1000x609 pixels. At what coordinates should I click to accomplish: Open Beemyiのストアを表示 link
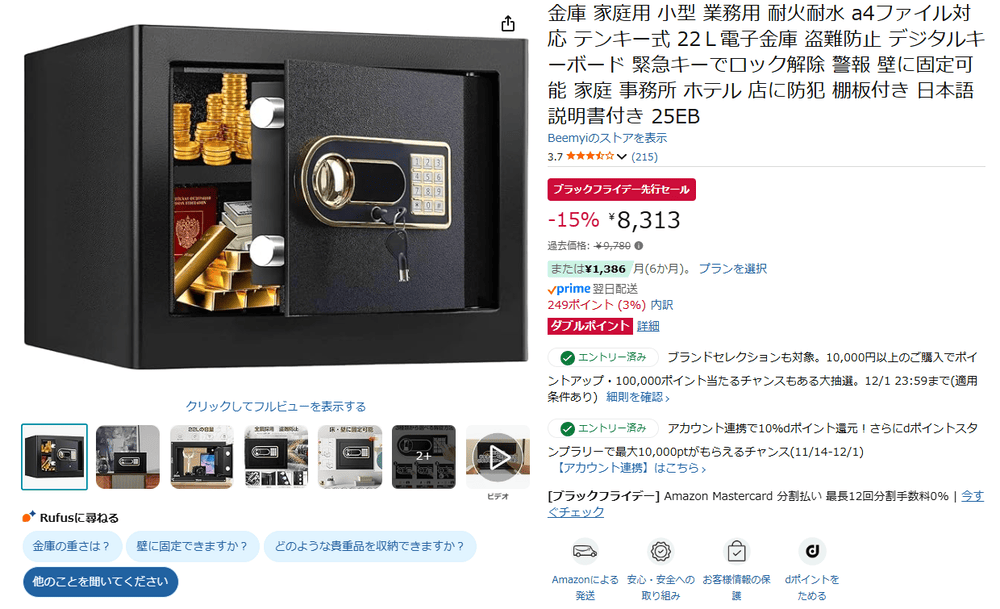pos(607,138)
